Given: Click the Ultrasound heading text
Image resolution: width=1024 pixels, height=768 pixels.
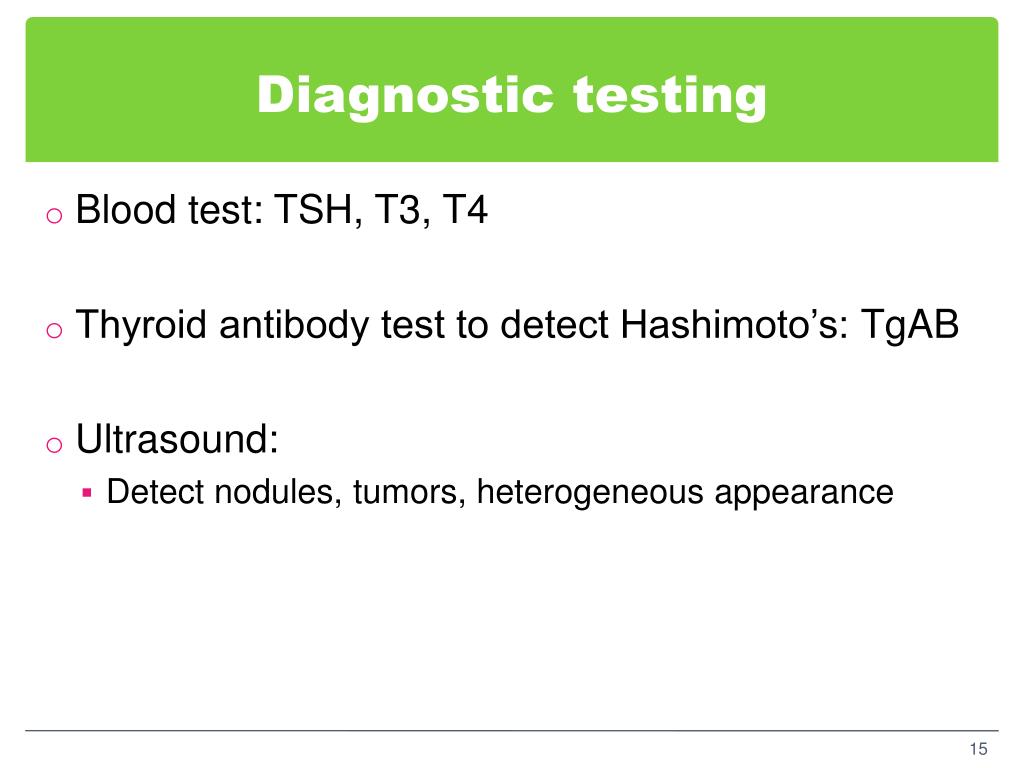Looking at the screenshot, I should pos(177,439).
